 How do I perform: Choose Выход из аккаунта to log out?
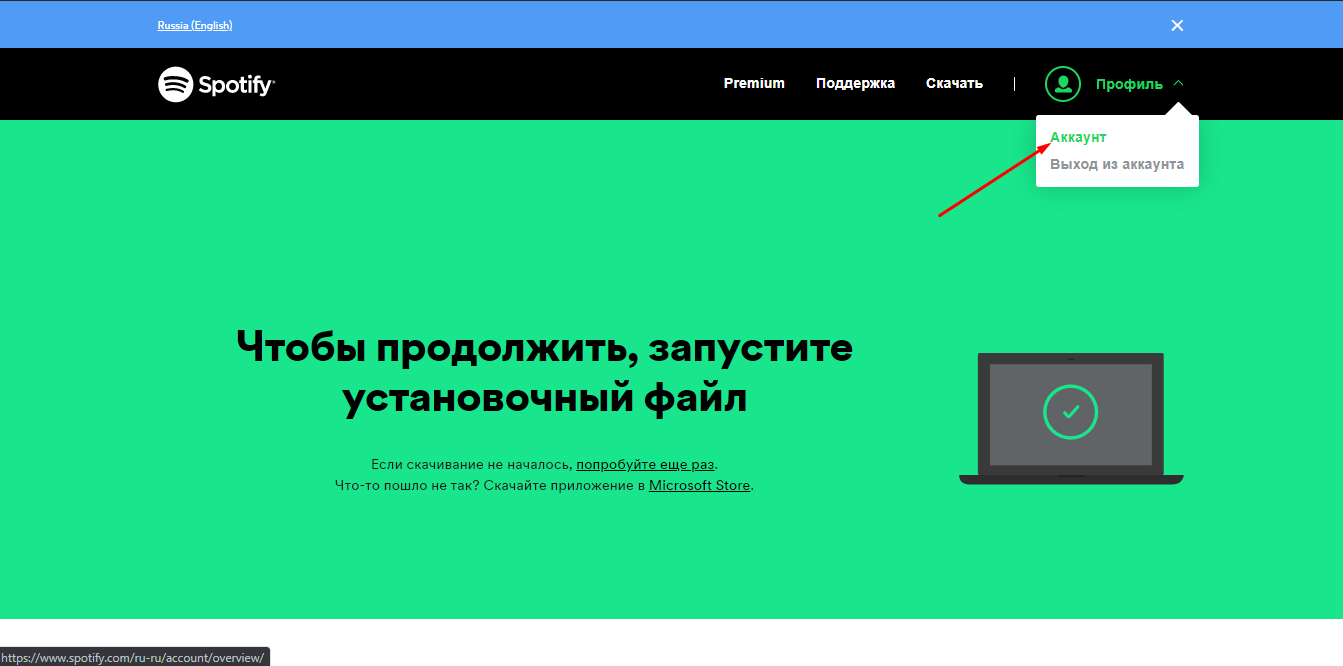pyautogui.click(x=1116, y=164)
